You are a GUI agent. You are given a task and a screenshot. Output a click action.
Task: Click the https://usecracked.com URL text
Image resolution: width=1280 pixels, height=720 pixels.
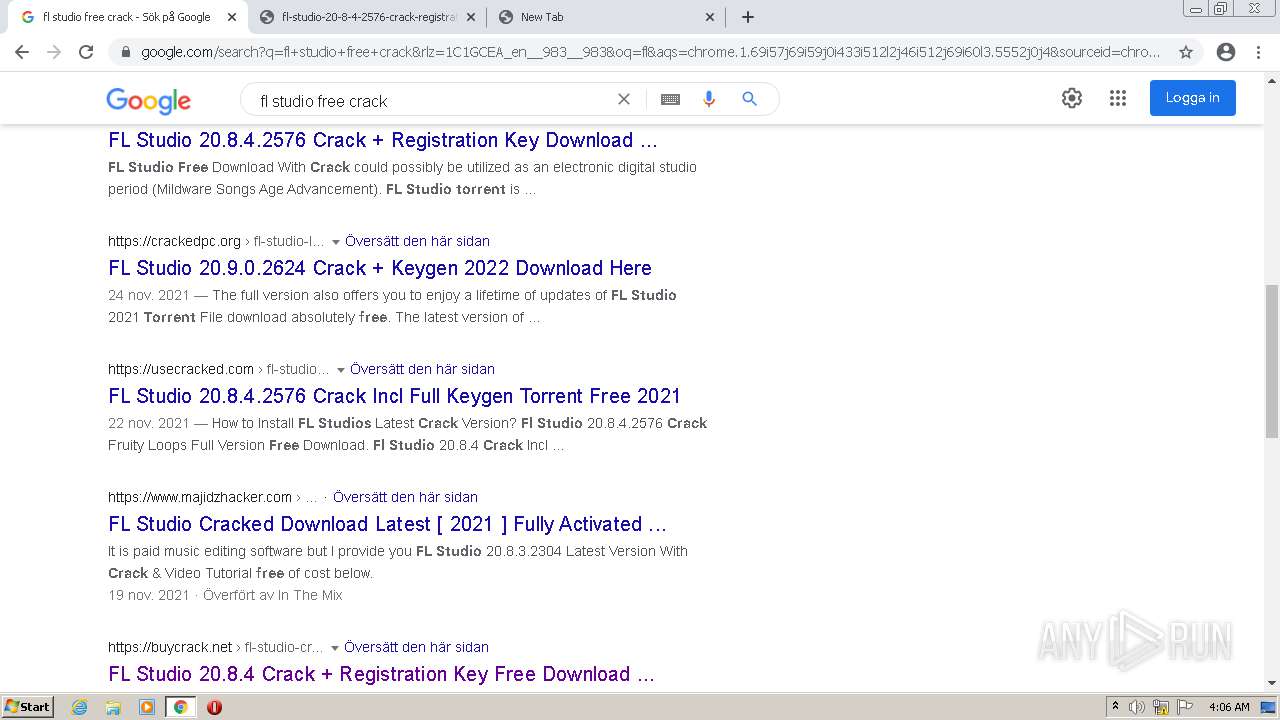pyautogui.click(x=181, y=369)
